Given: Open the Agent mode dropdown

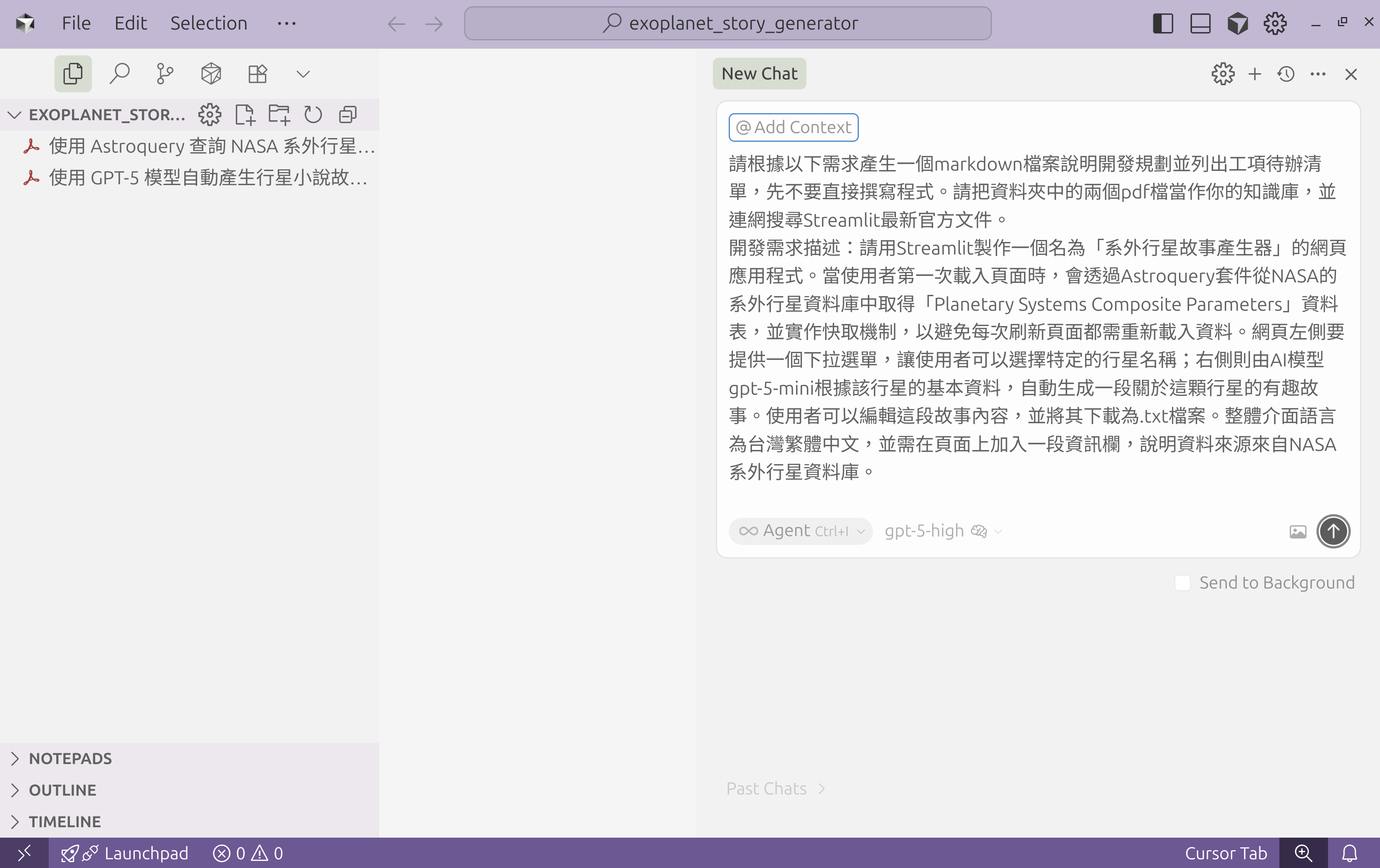Looking at the screenshot, I should [x=801, y=531].
